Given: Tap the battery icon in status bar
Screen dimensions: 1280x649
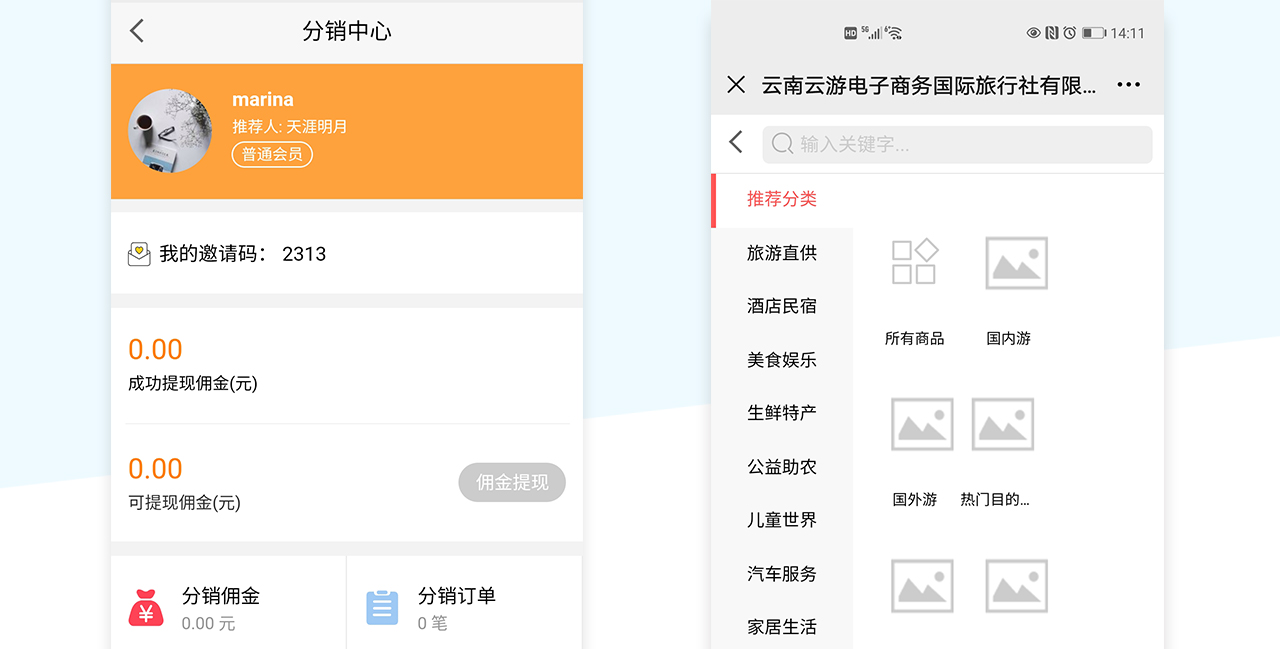Looking at the screenshot, I should coord(1093,33).
